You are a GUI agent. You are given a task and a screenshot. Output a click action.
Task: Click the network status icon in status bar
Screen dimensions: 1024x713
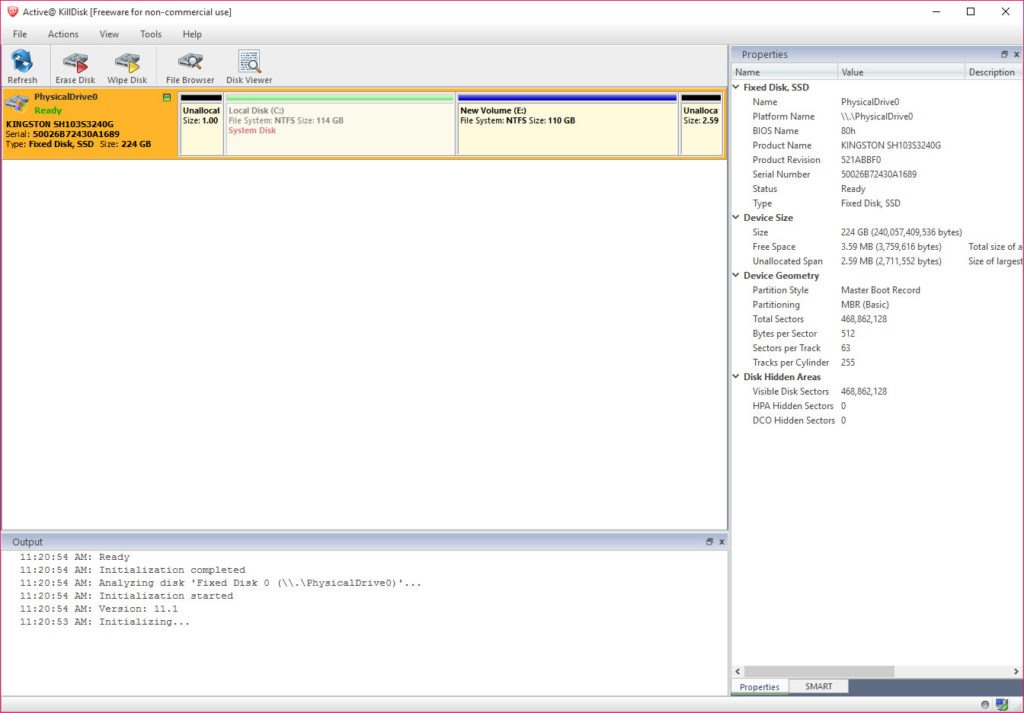click(1002, 705)
